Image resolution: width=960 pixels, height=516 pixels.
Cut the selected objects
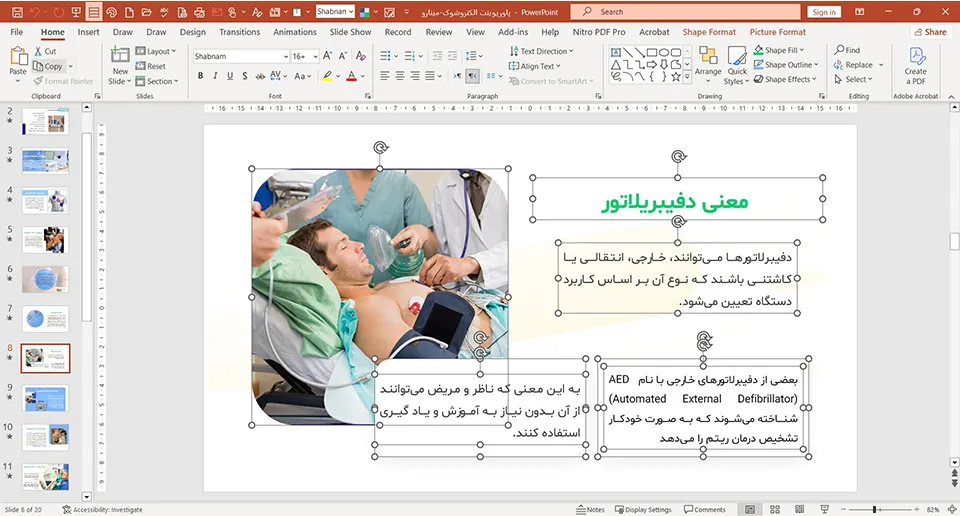(x=45, y=51)
